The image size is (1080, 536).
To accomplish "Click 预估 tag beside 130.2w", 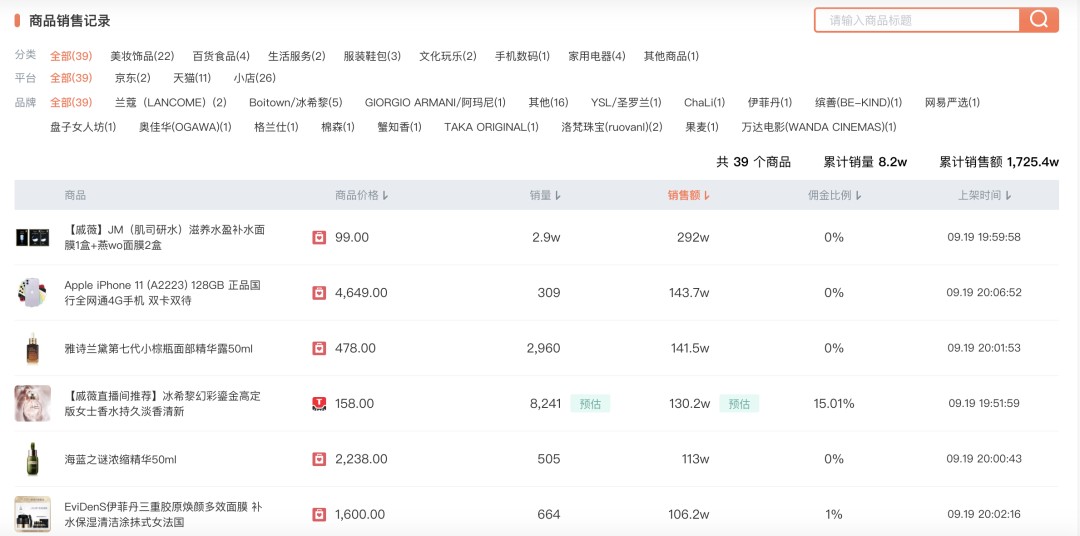I will [739, 404].
